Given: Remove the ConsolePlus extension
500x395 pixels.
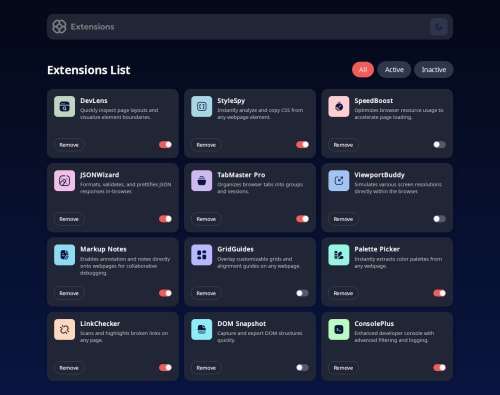Looking at the screenshot, I should [343, 368].
